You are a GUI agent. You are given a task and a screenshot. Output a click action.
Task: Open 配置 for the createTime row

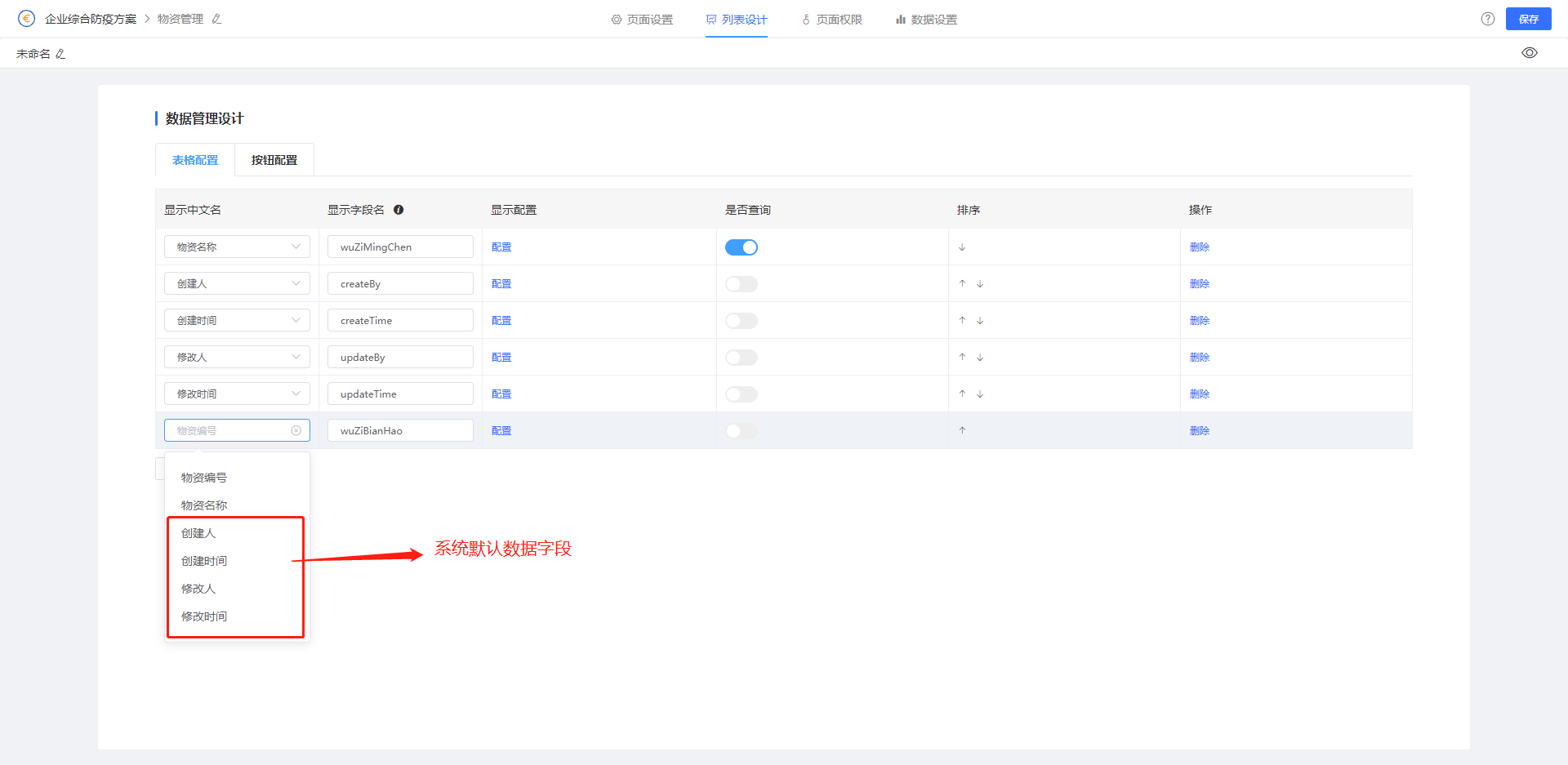pyautogui.click(x=501, y=320)
